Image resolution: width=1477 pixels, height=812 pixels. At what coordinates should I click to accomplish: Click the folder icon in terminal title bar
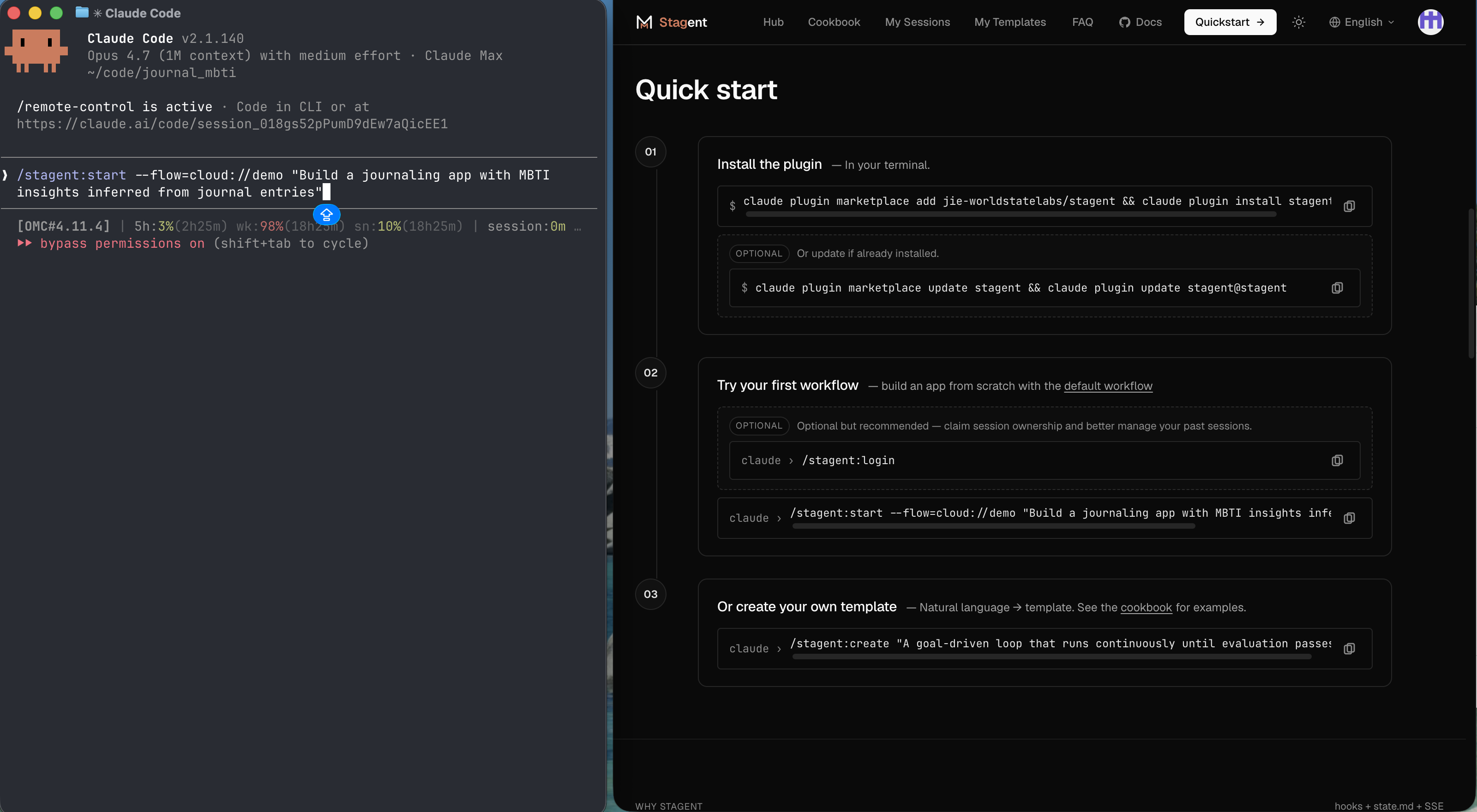click(82, 12)
